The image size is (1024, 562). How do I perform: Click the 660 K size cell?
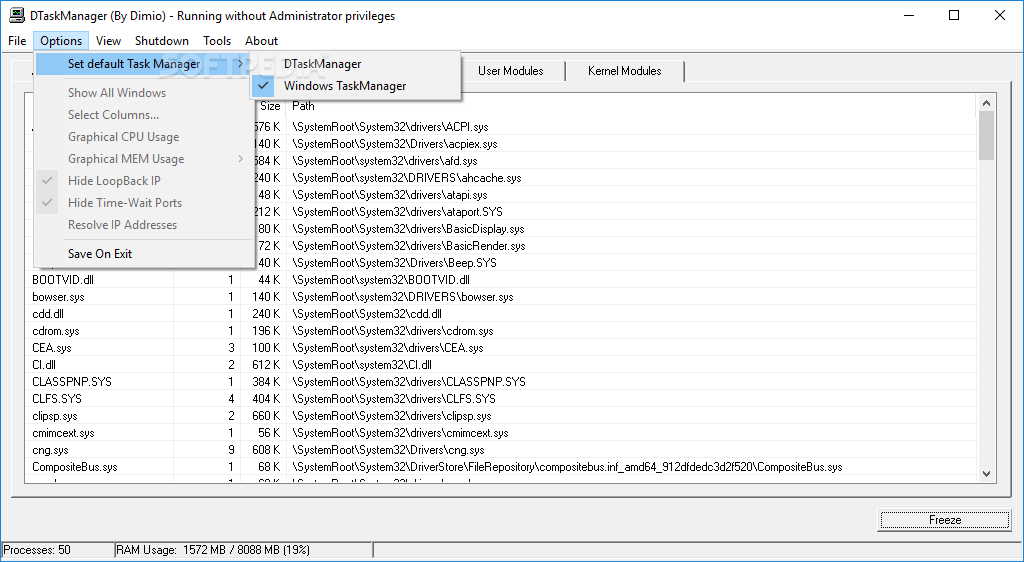click(x=266, y=416)
